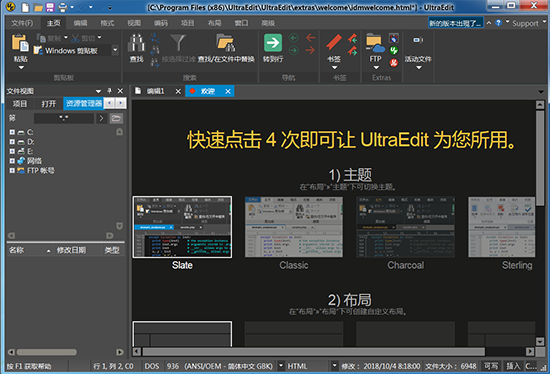Click the 复制 (Copy) button
Image resolution: width=550 pixels, height=374 pixels.
[49, 38]
